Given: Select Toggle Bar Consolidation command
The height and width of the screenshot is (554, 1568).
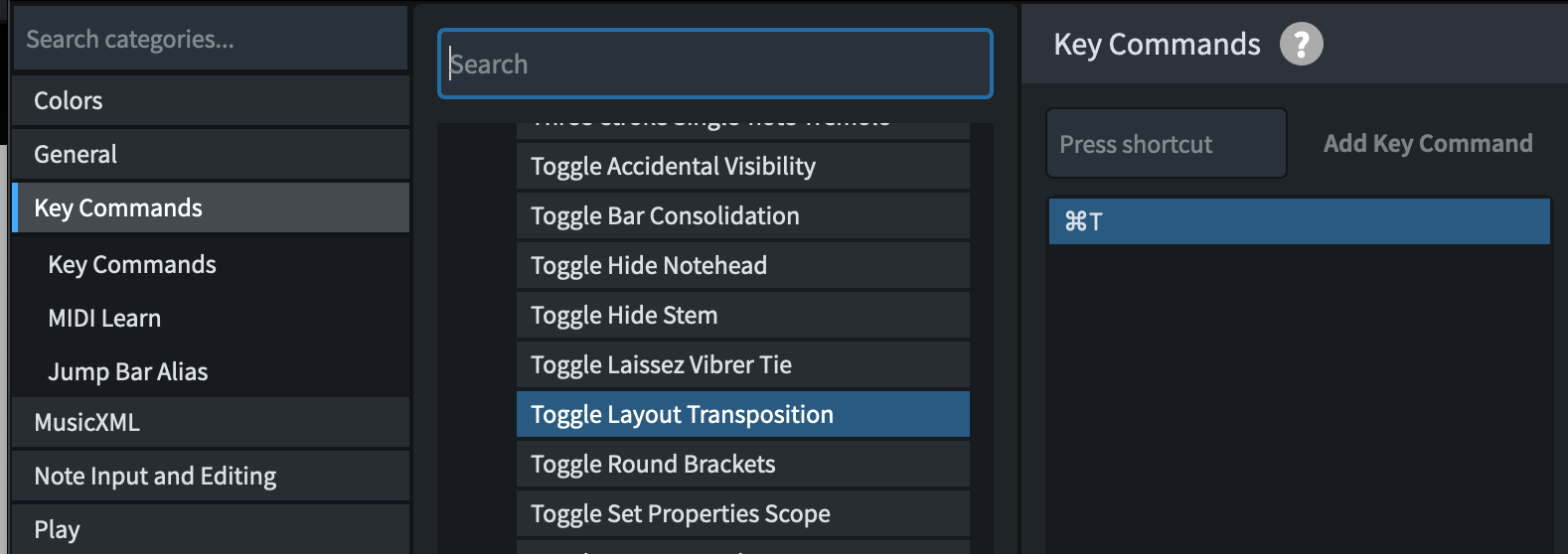Looking at the screenshot, I should 742,216.
